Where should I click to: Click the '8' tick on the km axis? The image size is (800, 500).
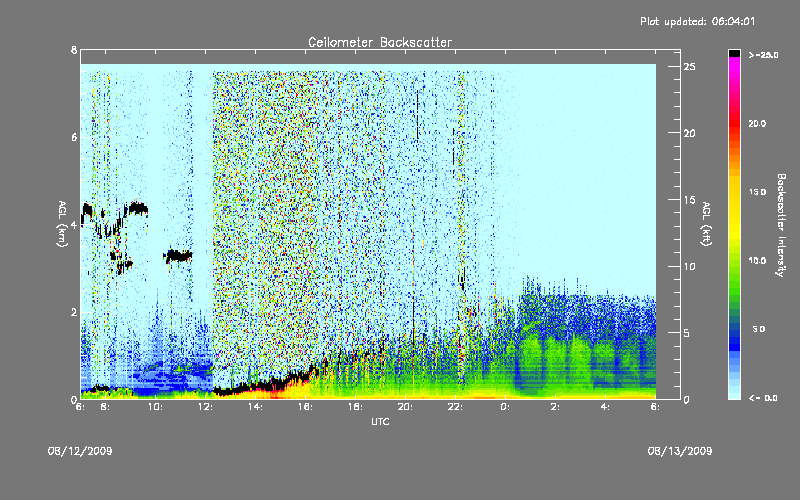[74, 50]
